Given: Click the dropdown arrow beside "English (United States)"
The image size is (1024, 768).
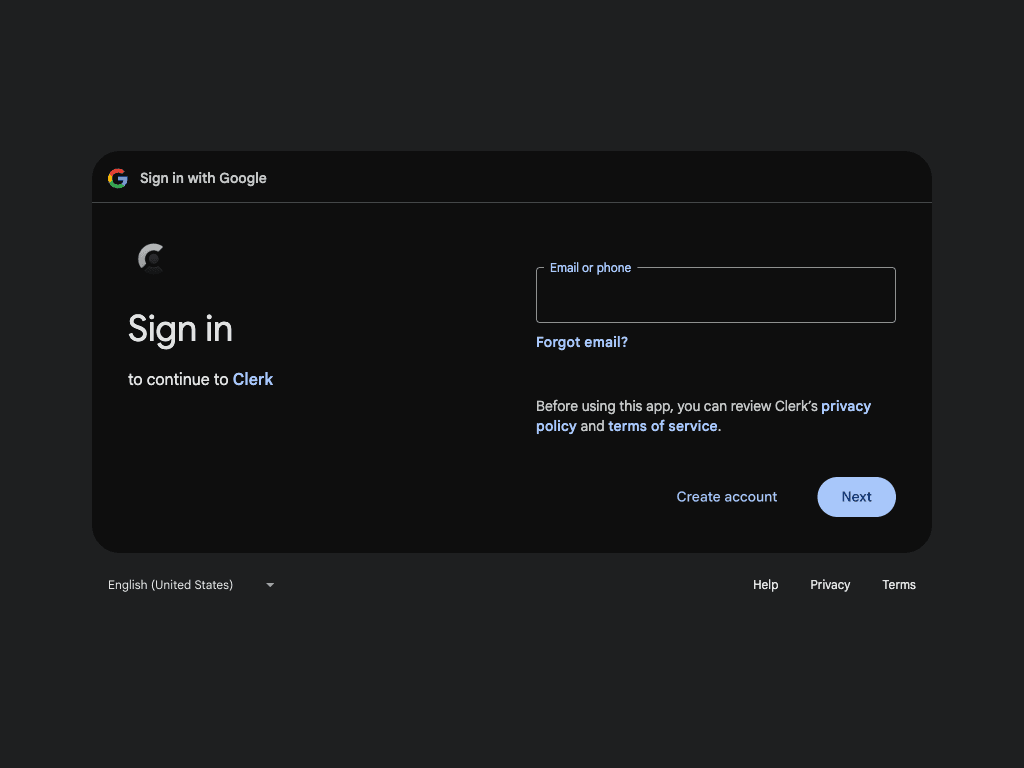Looking at the screenshot, I should tap(269, 585).
